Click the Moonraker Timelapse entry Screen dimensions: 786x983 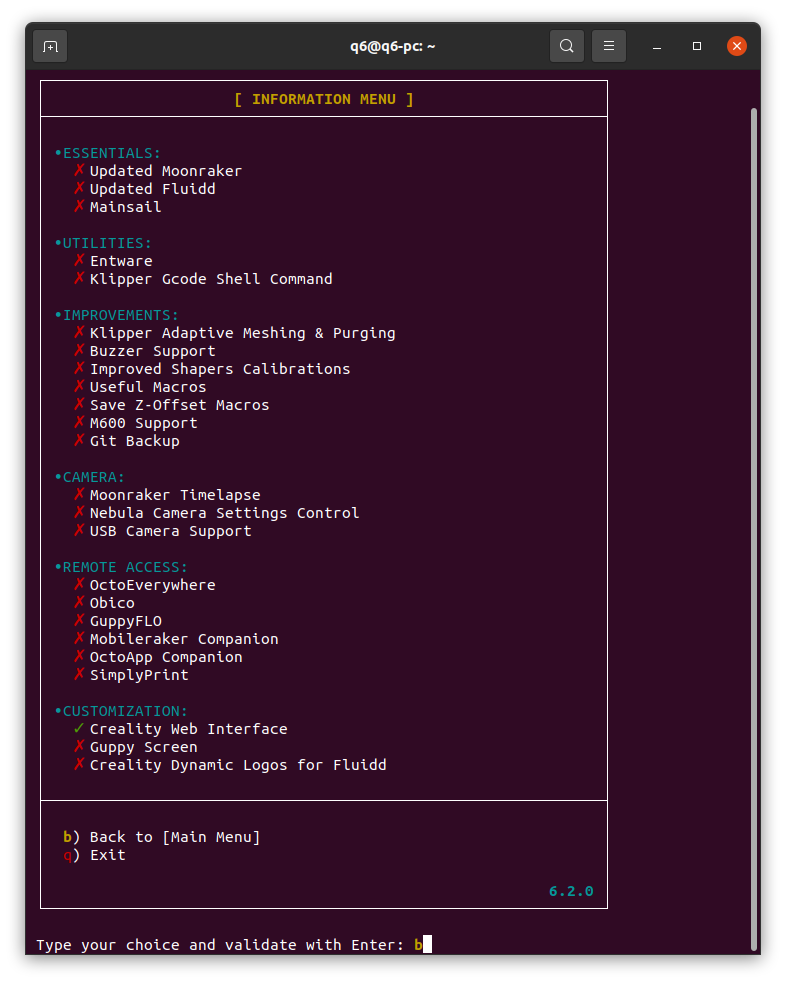point(174,495)
